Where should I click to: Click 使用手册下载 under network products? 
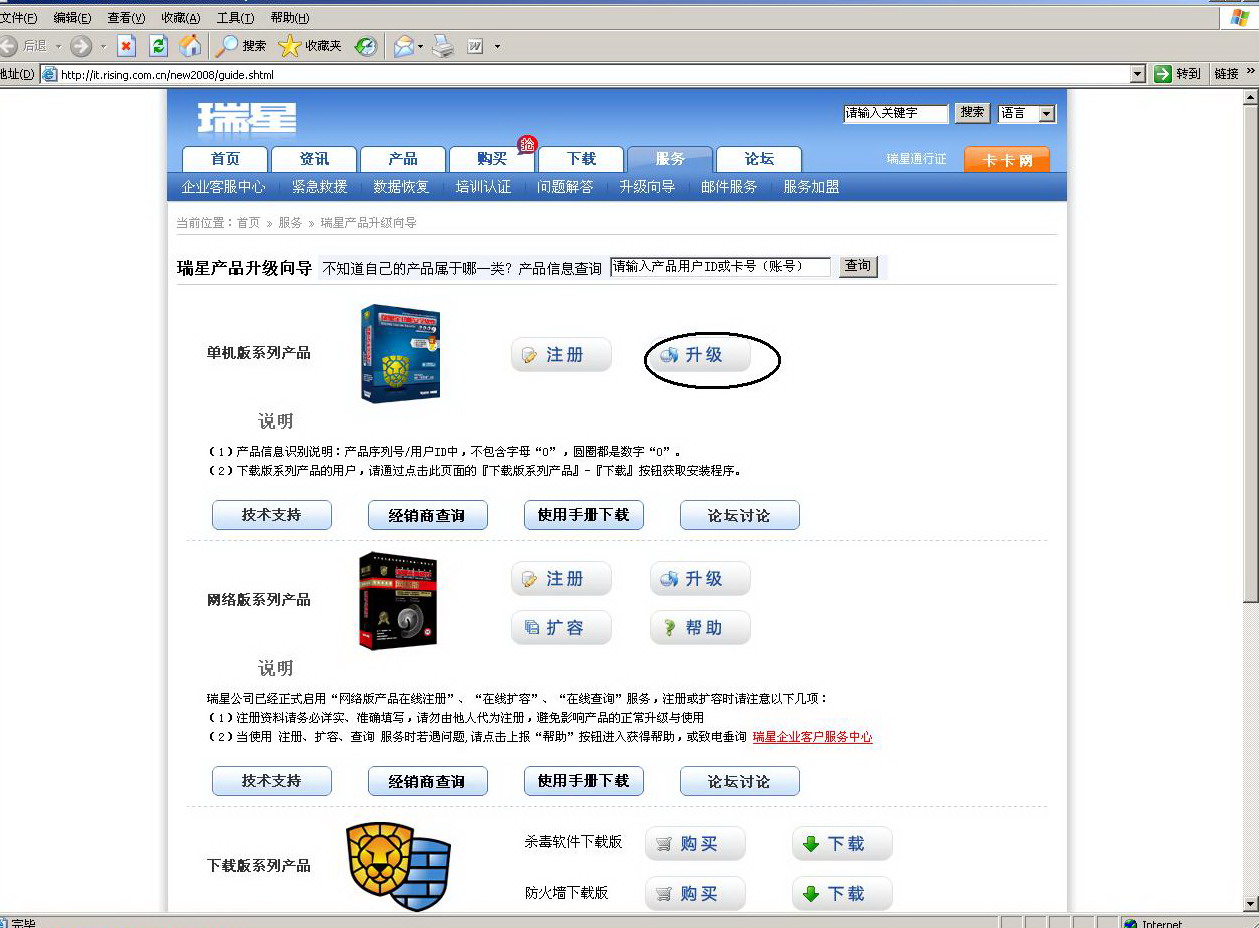[x=584, y=781]
